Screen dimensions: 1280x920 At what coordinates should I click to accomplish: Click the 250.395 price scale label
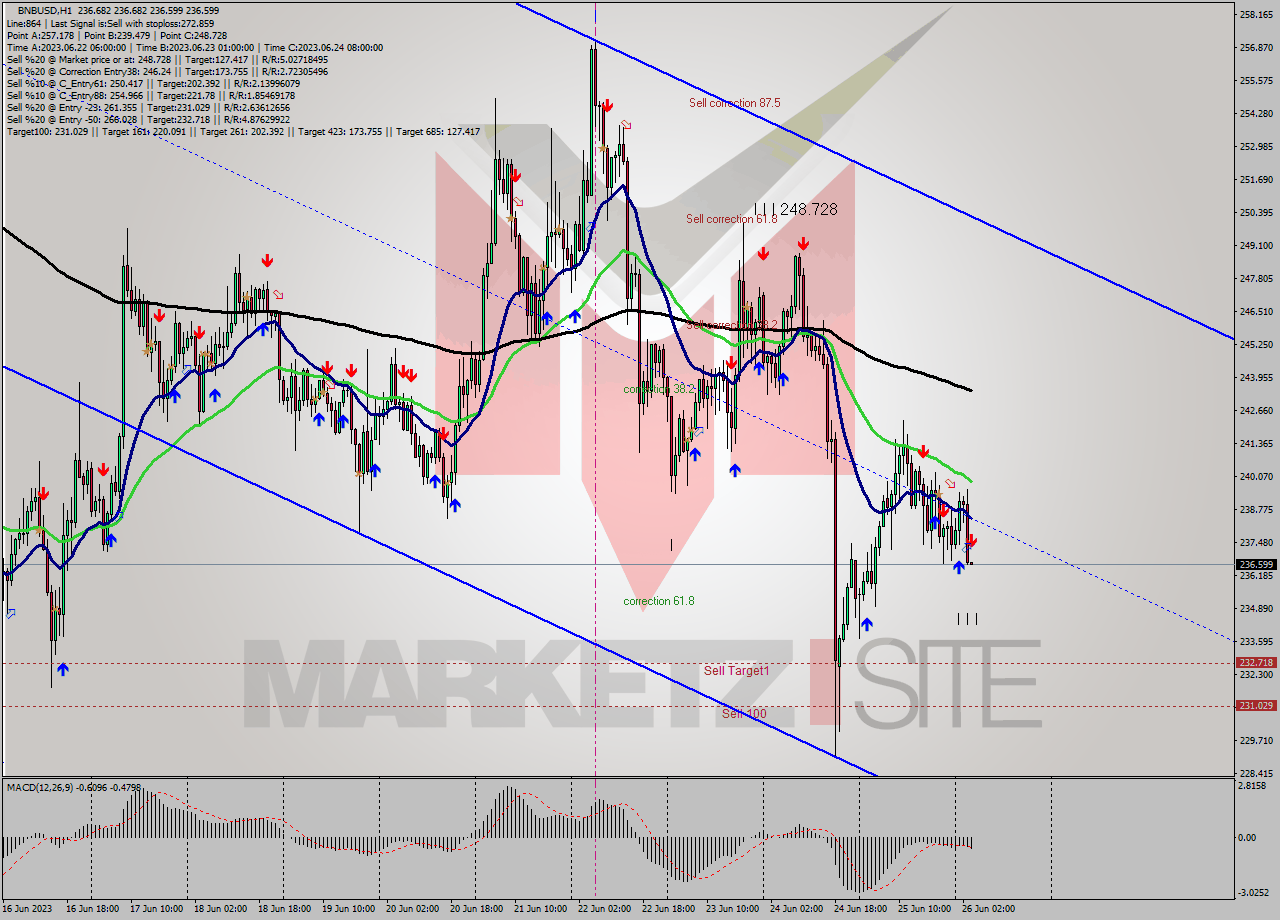click(1256, 213)
